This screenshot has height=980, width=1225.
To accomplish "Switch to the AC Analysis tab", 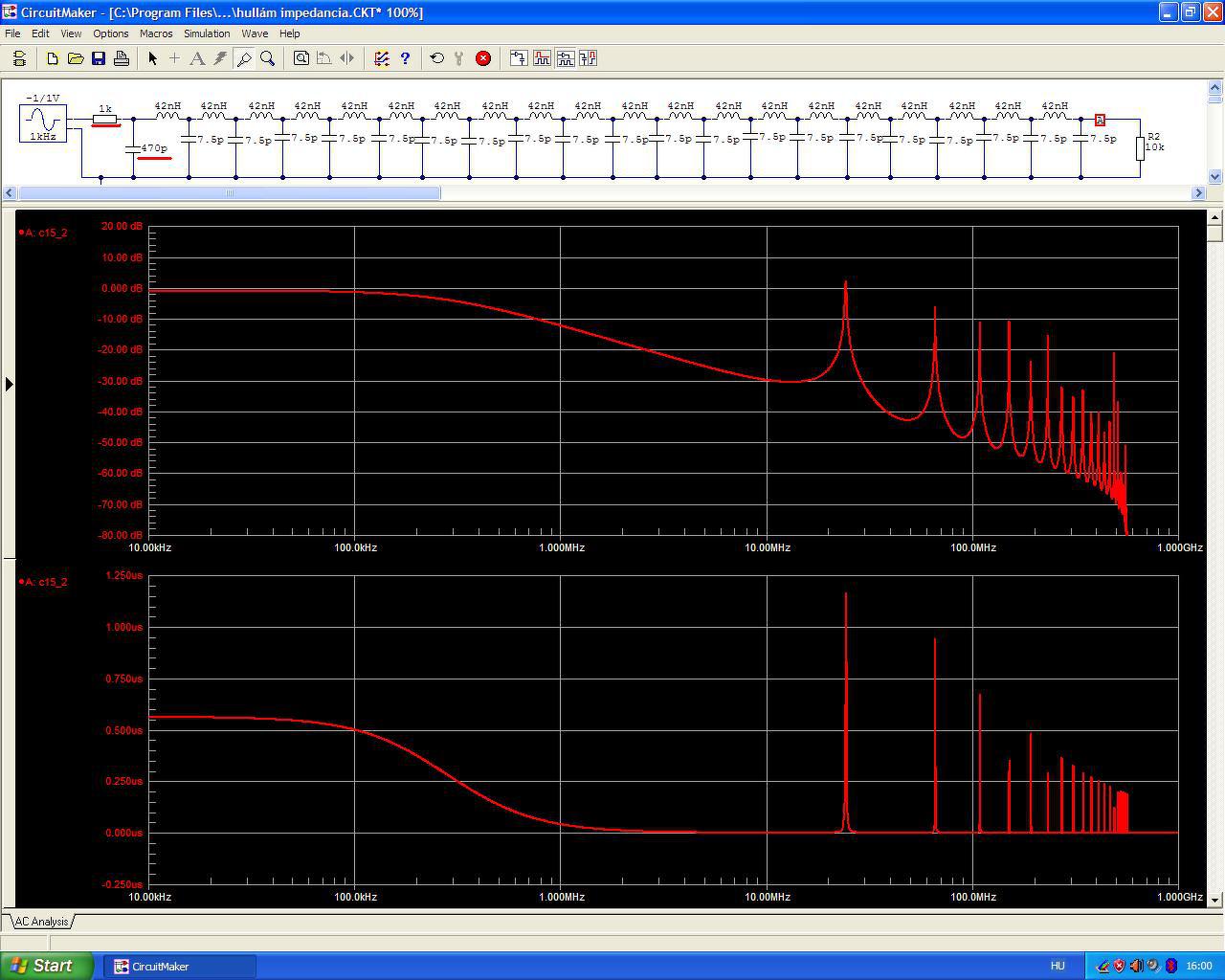I will [x=41, y=922].
